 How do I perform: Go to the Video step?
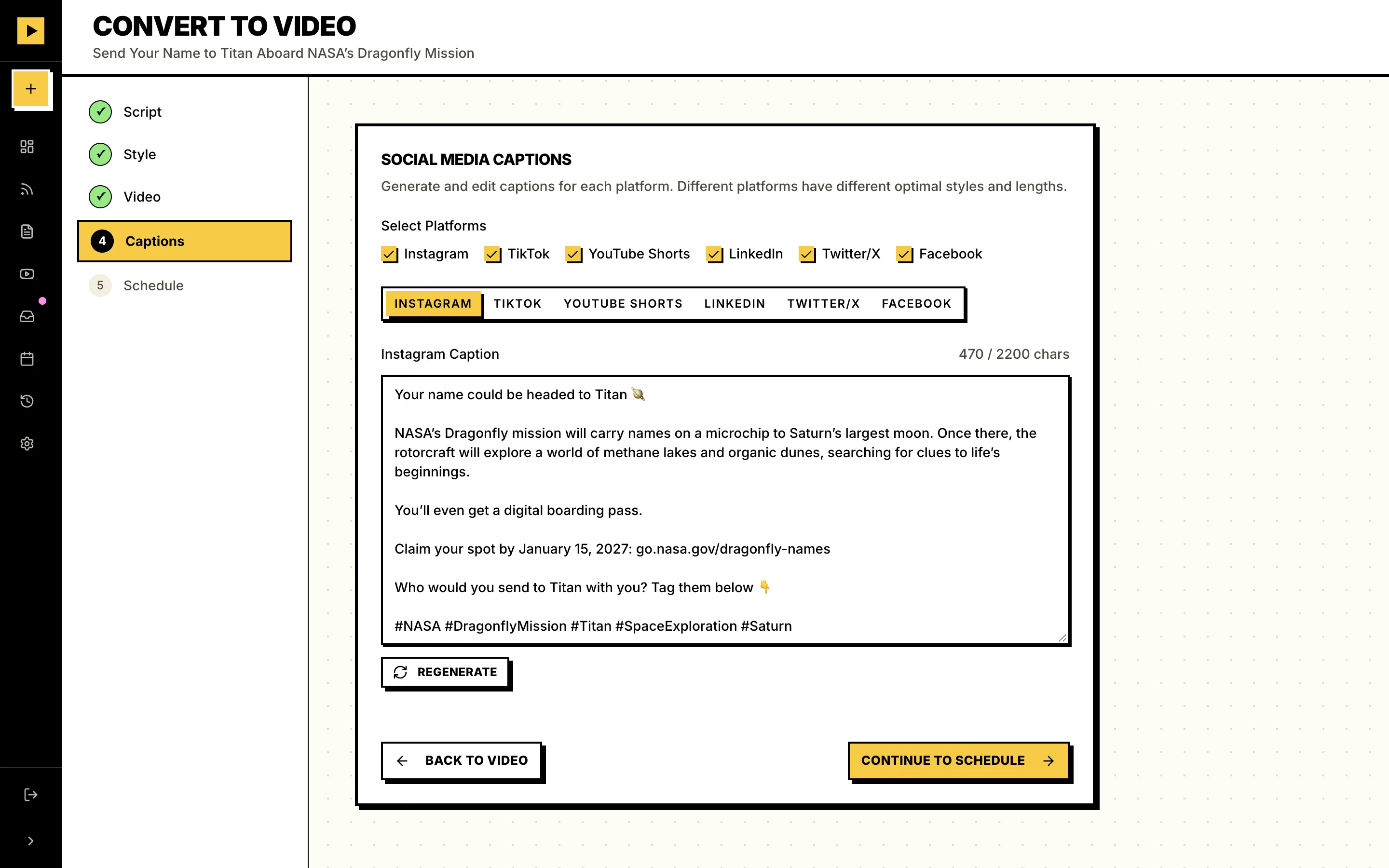tap(184, 197)
